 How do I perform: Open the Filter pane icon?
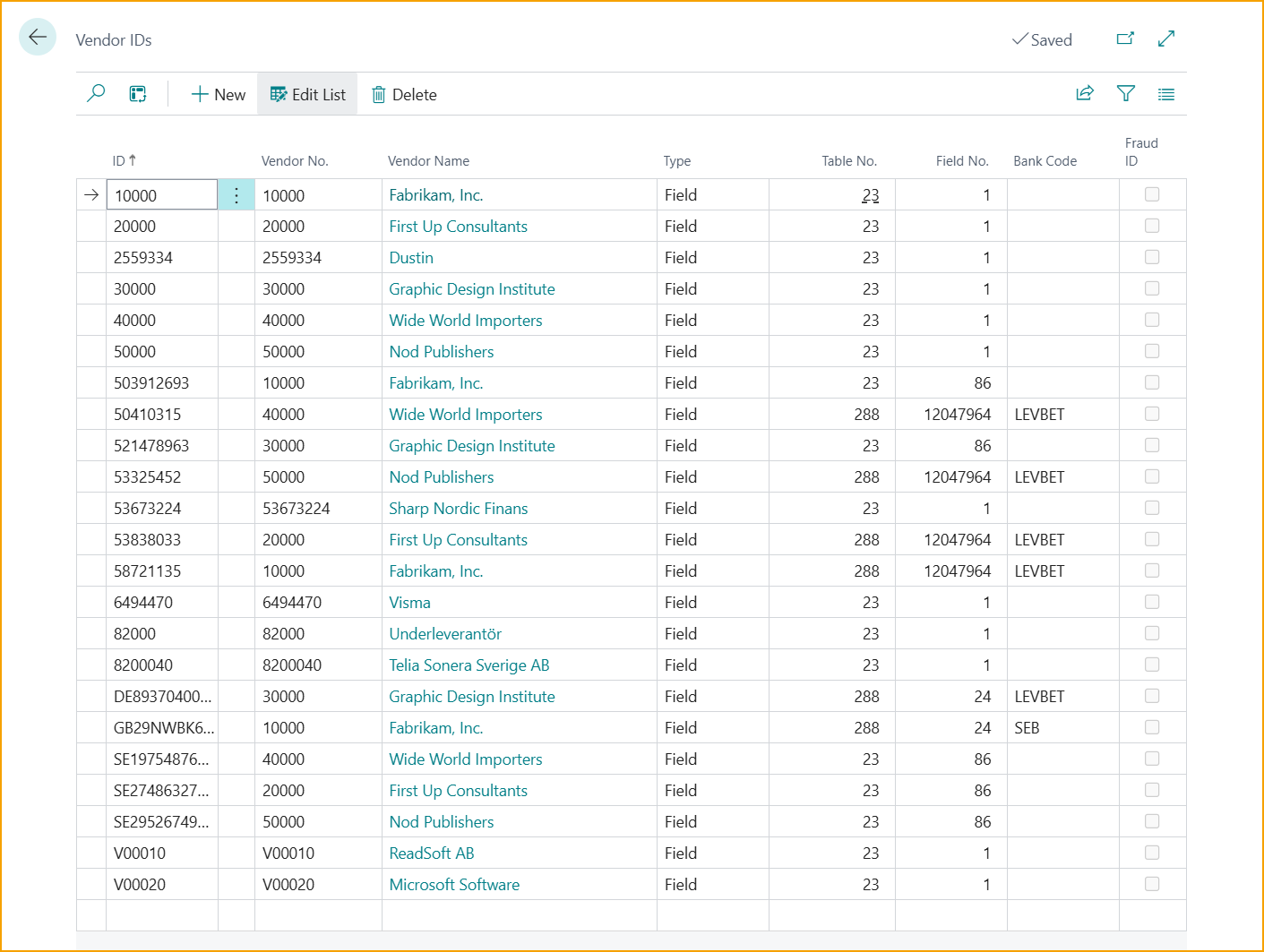click(1125, 93)
